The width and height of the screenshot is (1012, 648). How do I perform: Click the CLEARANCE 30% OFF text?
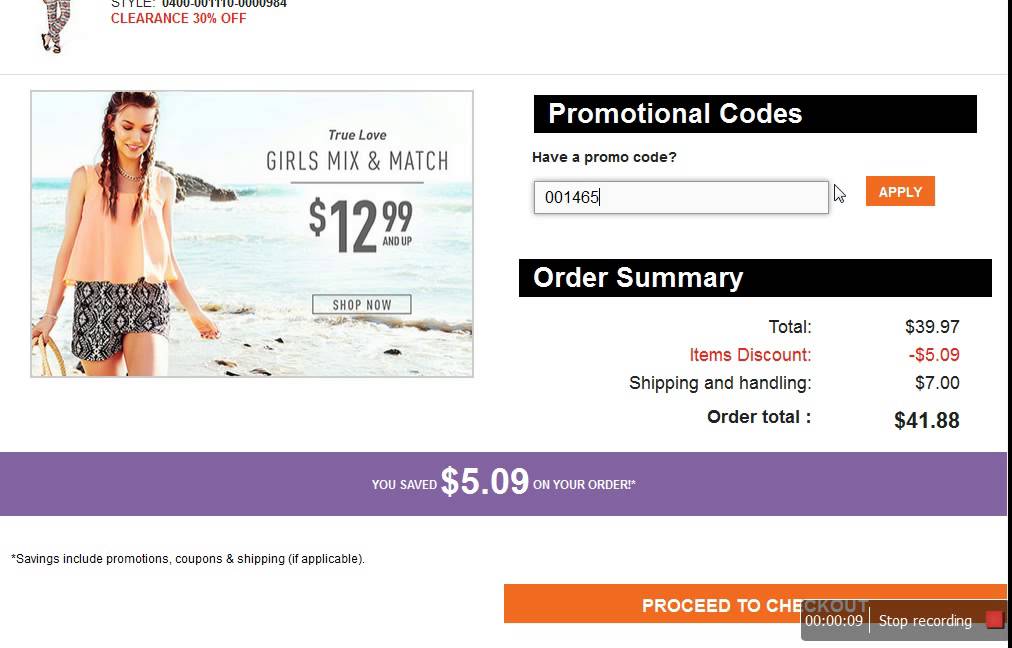click(178, 18)
